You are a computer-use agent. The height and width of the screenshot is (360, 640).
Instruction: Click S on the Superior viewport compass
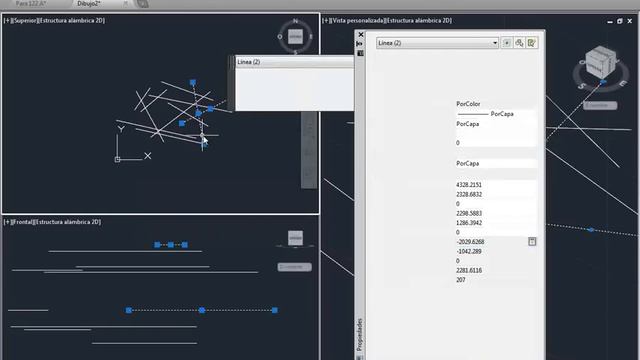[296, 53]
